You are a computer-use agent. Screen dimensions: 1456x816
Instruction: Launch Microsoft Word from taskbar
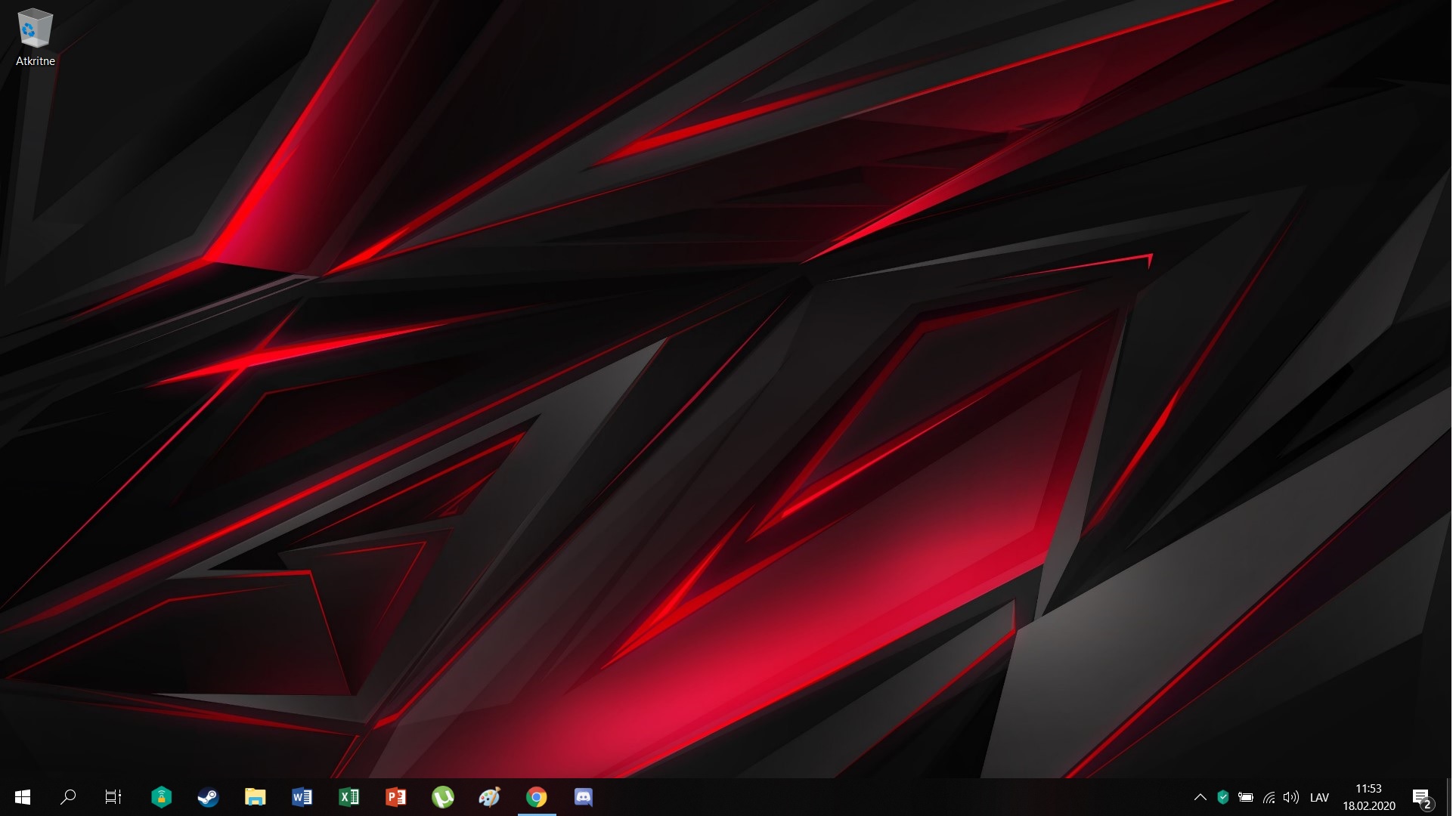tap(302, 797)
